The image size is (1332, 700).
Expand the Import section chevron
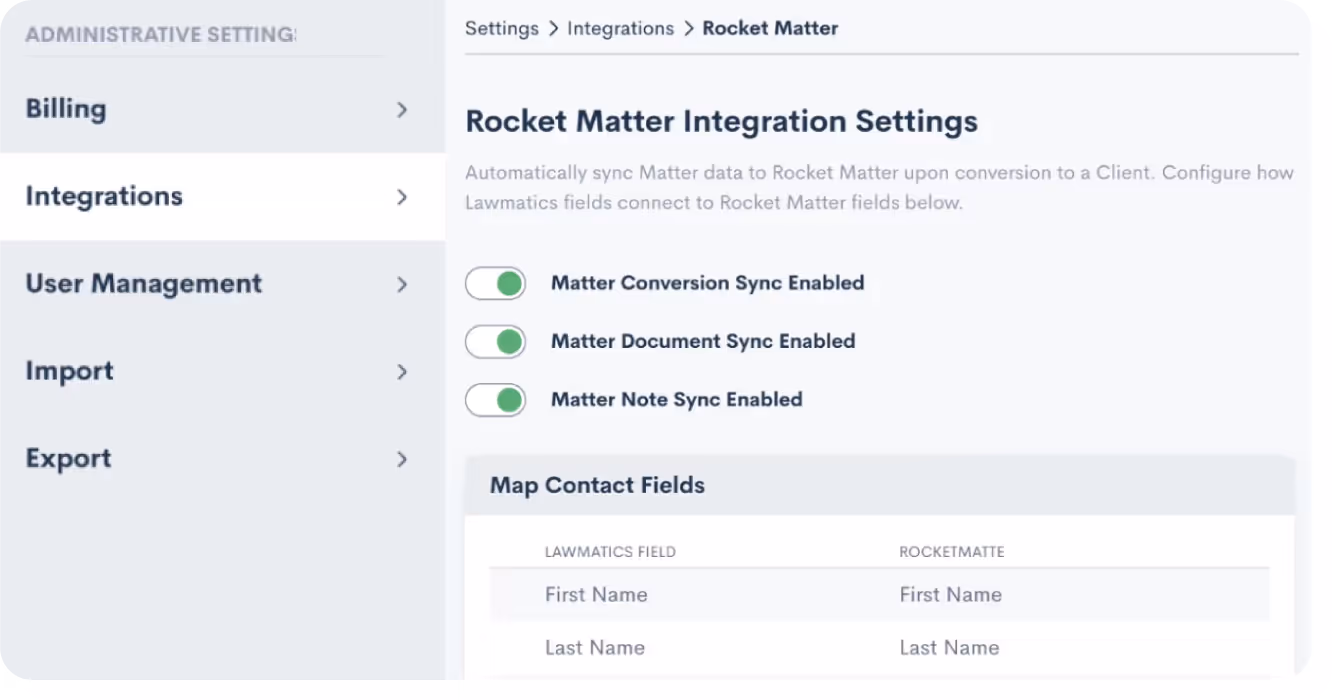tap(403, 372)
